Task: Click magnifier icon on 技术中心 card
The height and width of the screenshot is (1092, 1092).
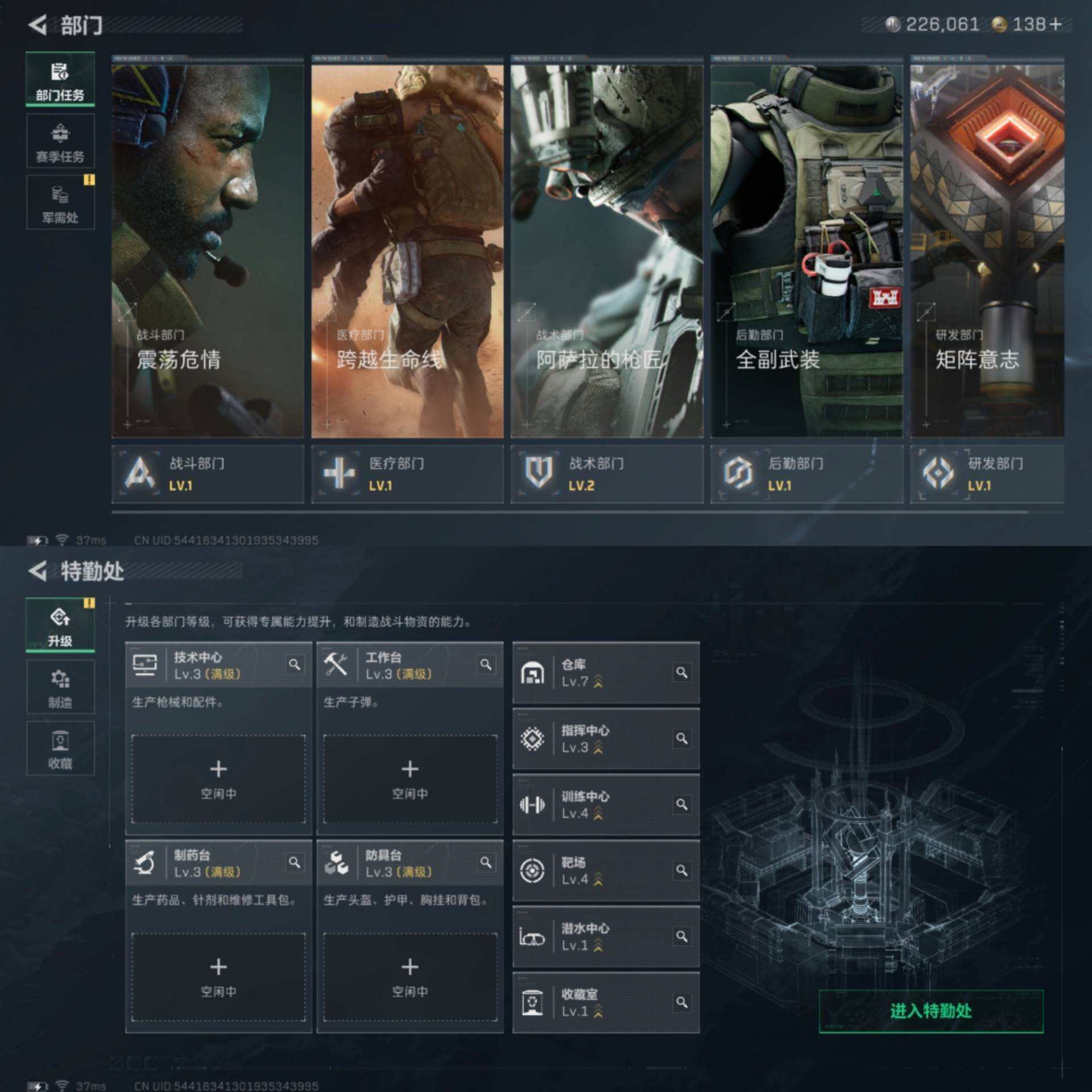Action: (x=294, y=664)
